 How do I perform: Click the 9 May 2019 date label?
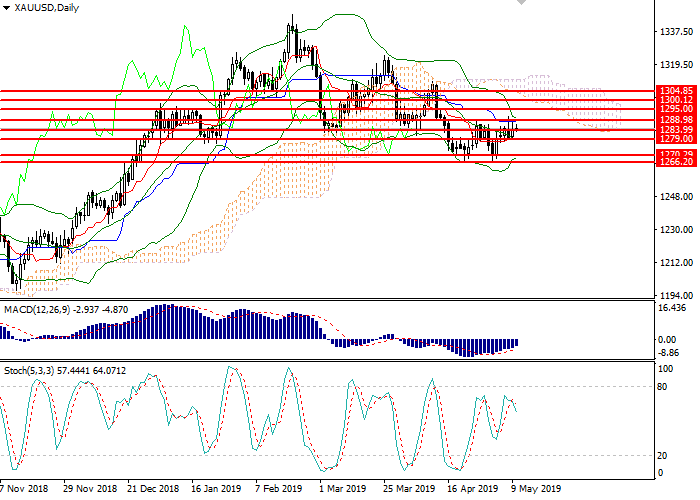(534, 490)
